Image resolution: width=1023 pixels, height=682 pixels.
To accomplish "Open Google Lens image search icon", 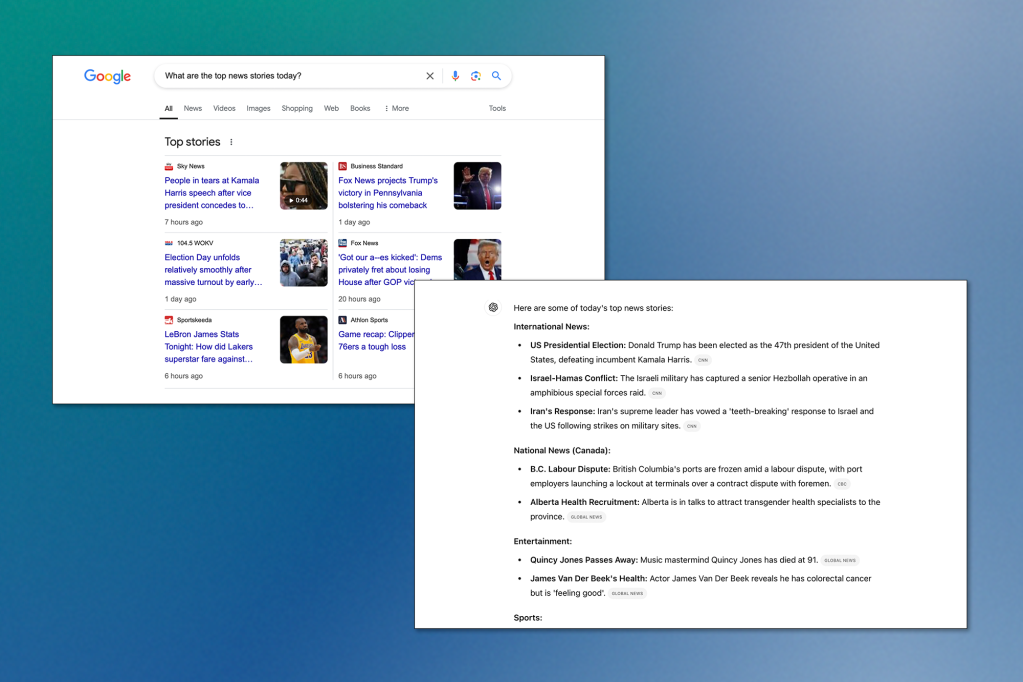I will [476, 76].
